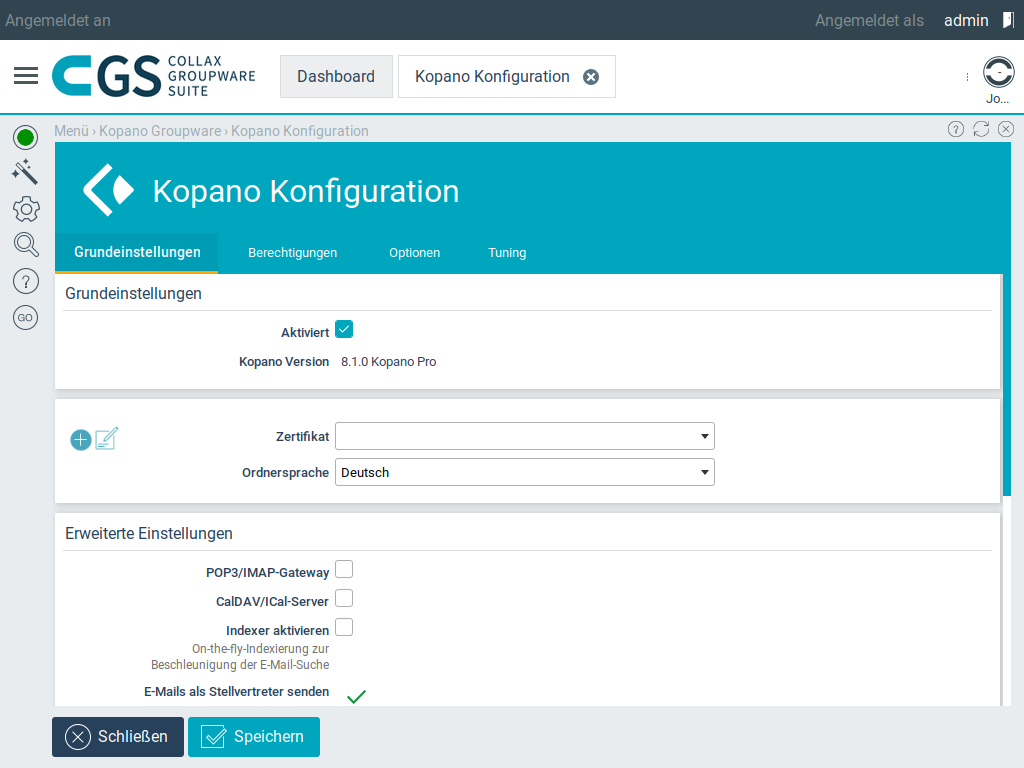This screenshot has width=1024, height=768.
Task: Open the Jobs status icon
Action: [999, 72]
